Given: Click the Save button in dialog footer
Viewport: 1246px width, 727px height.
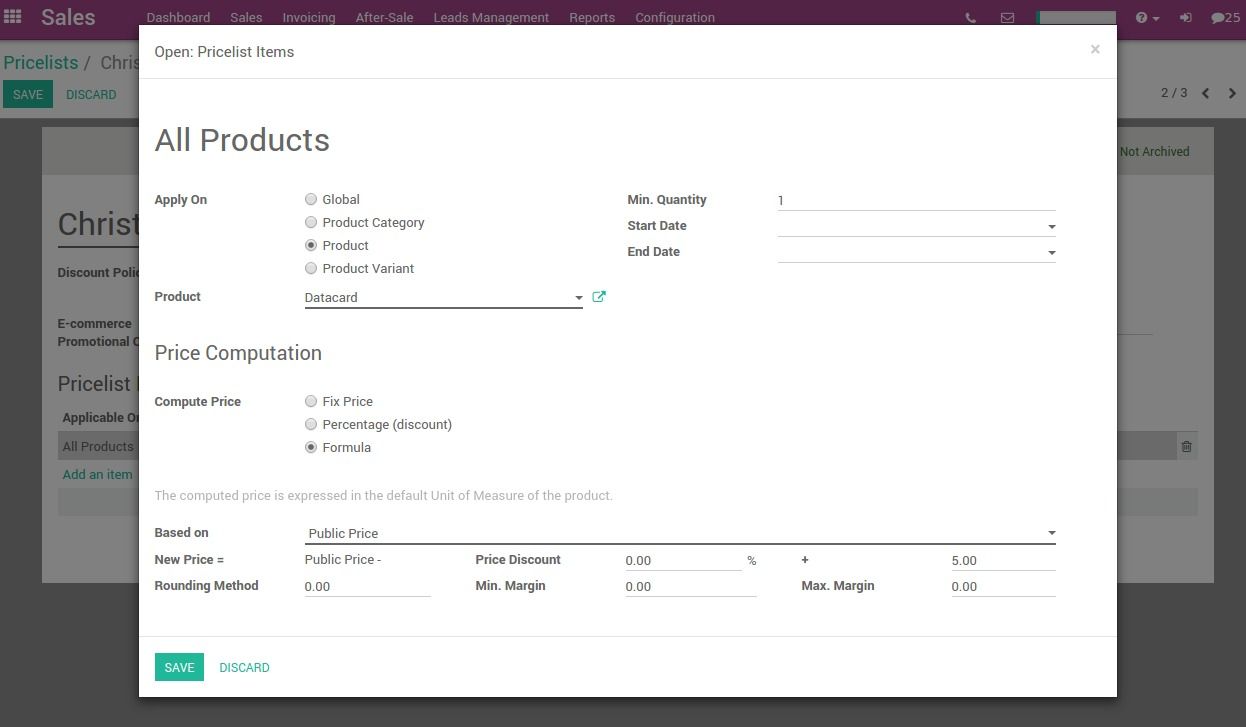Looking at the screenshot, I should (179, 667).
